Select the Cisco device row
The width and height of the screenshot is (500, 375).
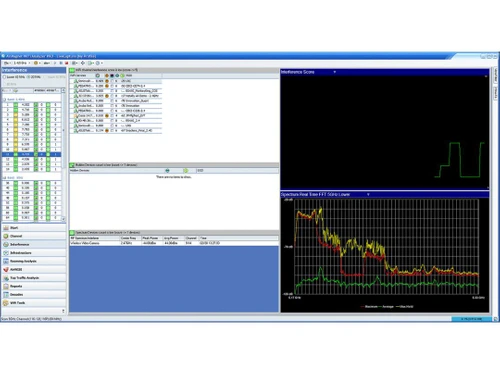coord(116,116)
